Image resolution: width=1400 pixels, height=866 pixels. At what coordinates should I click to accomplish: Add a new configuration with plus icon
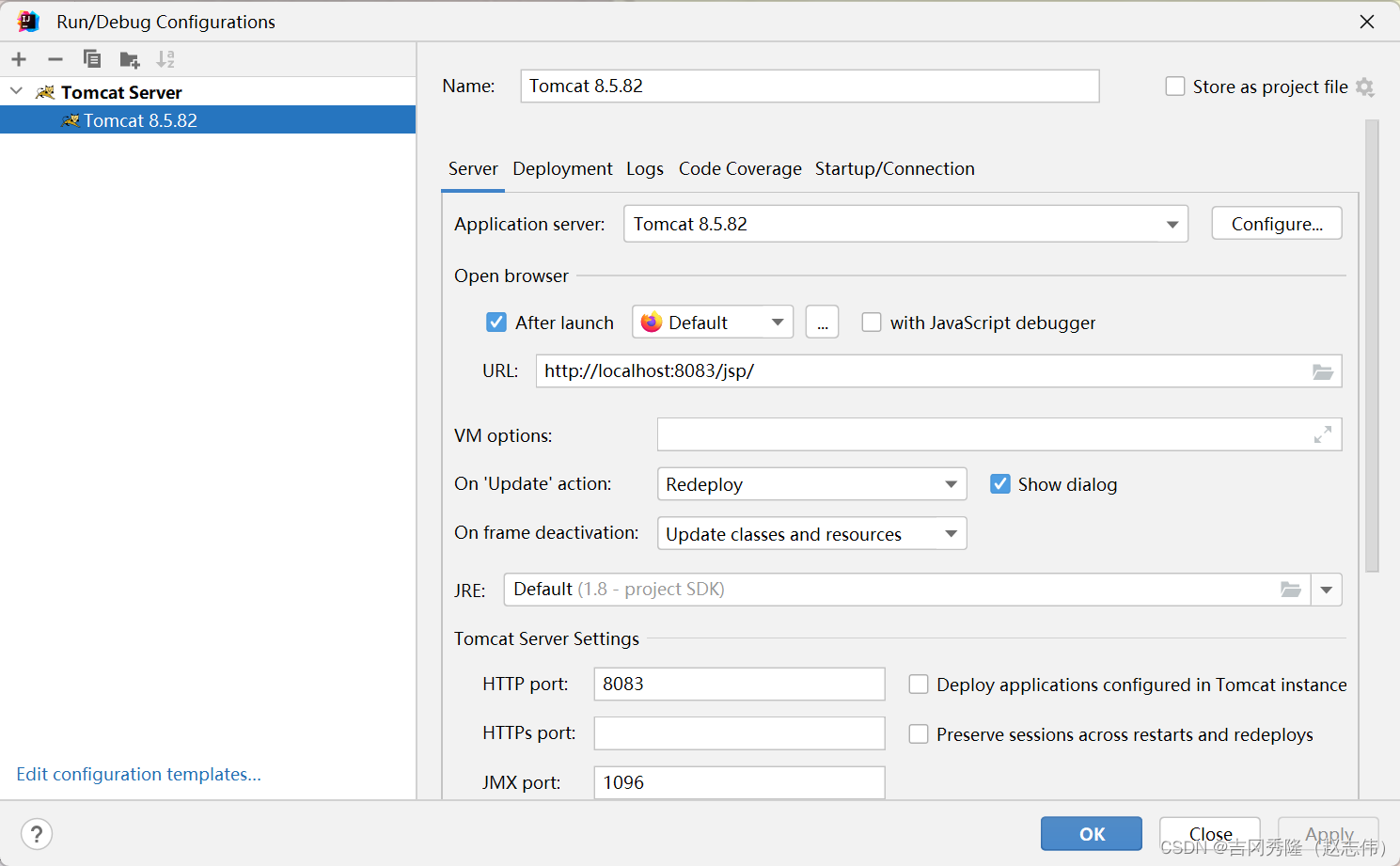click(19, 59)
